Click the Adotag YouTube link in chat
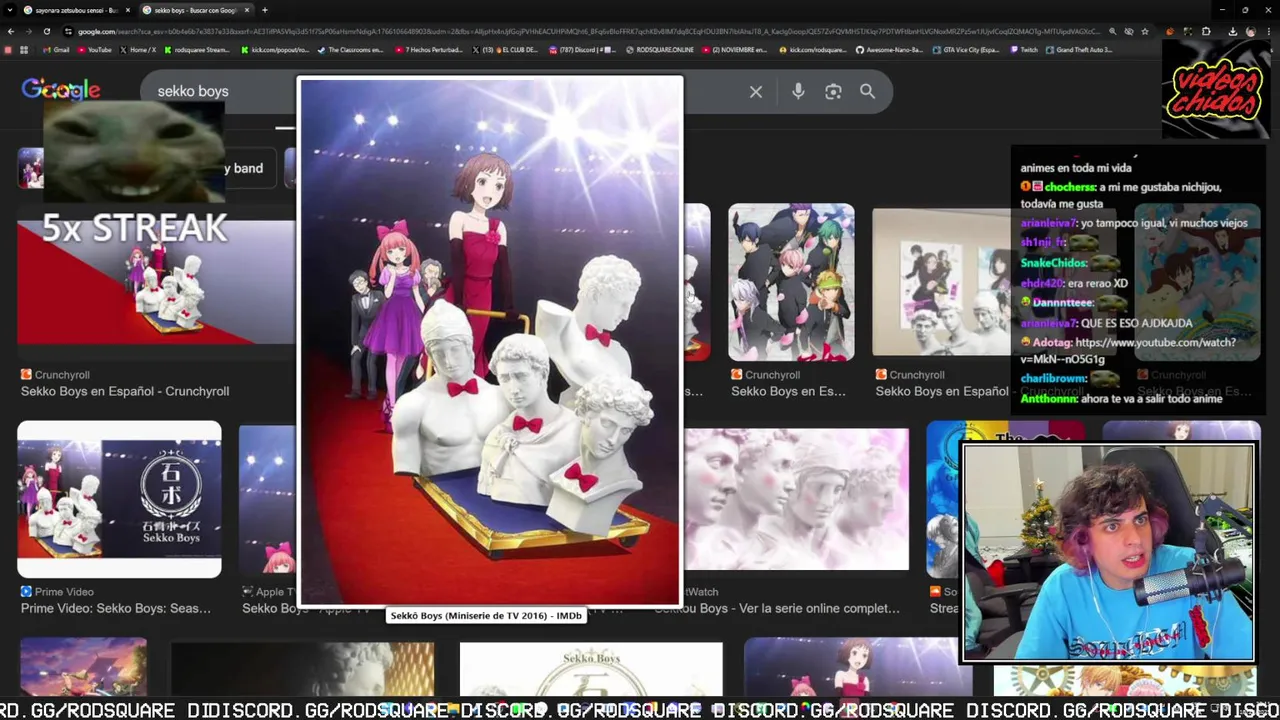The image size is (1280, 720). click(1128, 350)
